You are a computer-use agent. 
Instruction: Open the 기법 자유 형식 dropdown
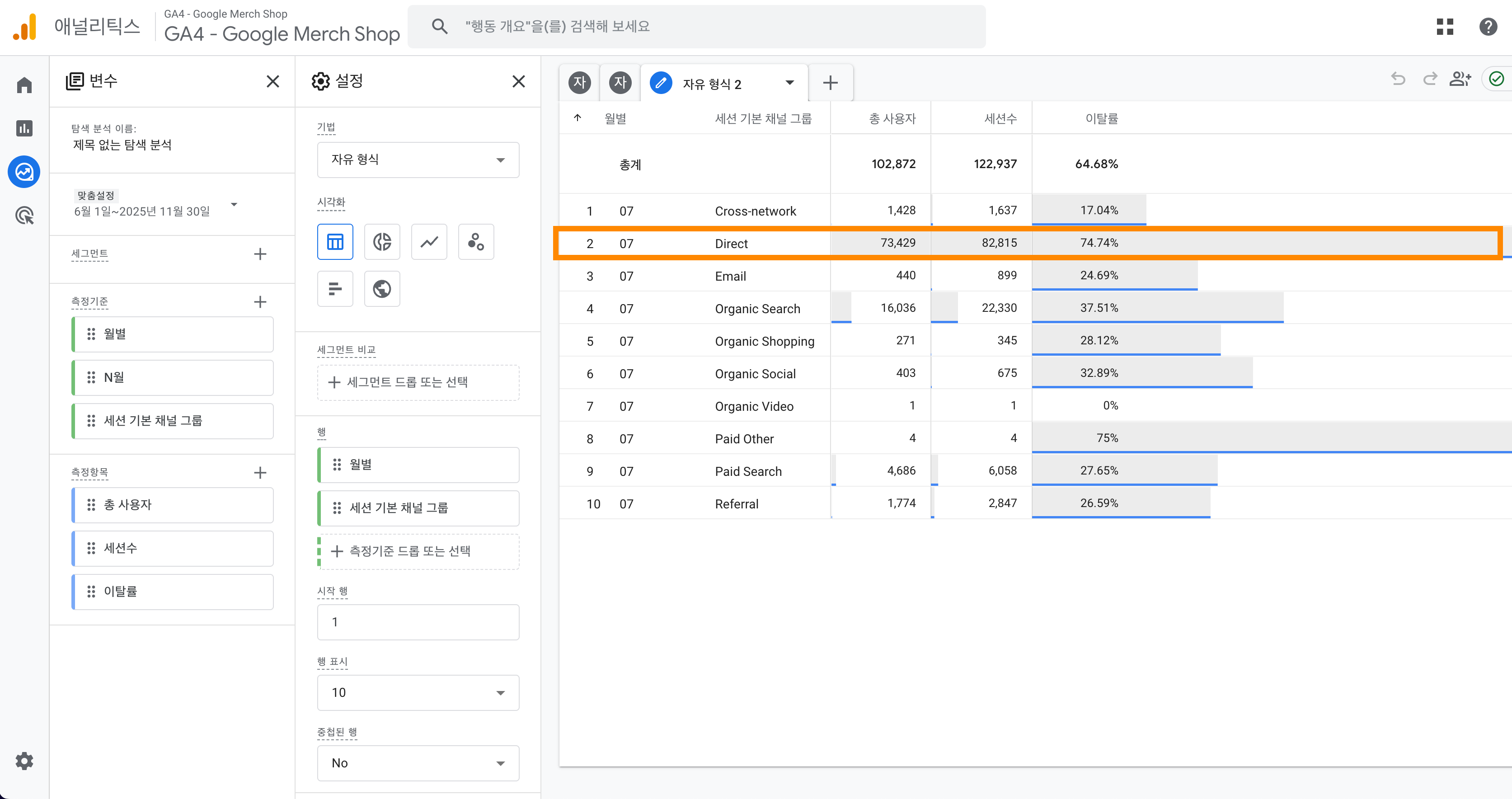pyautogui.click(x=418, y=160)
